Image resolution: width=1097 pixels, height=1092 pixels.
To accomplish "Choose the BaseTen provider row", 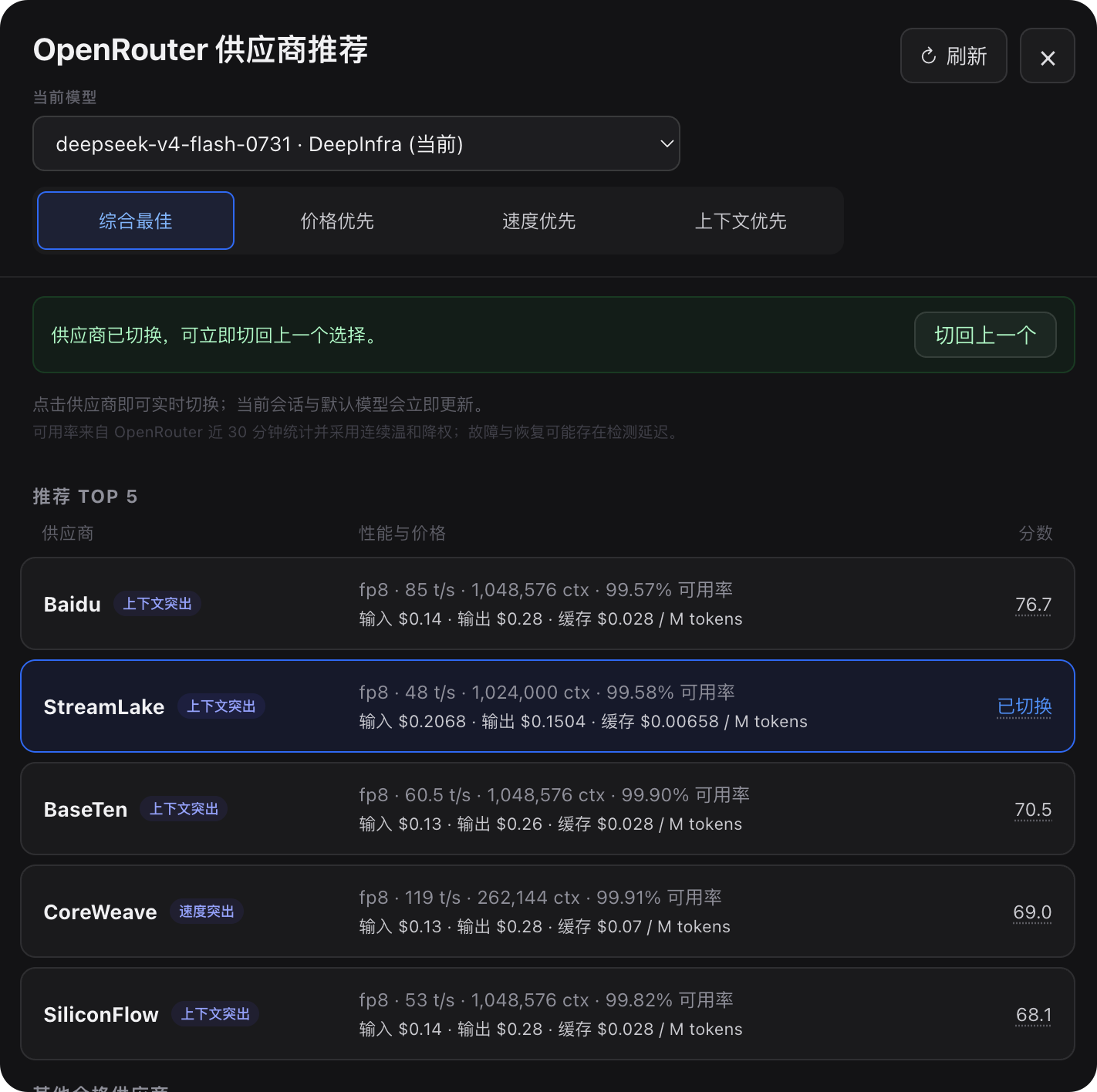I will click(x=548, y=809).
